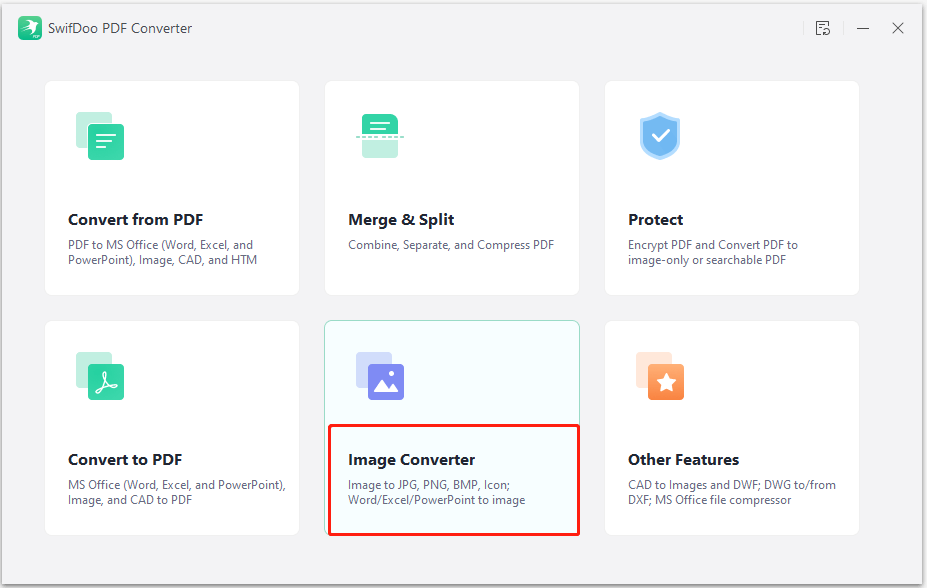Screen dimensions: 927x588
Task: Click 'CAD to Images and DWF' description
Action: tap(732, 492)
